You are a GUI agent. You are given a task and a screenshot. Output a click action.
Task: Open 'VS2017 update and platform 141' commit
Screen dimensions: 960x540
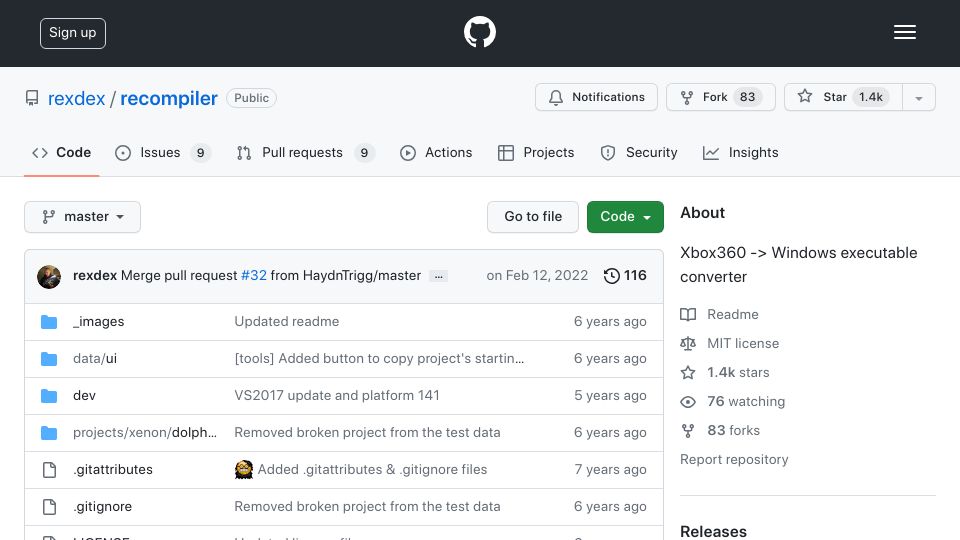tap(337, 396)
